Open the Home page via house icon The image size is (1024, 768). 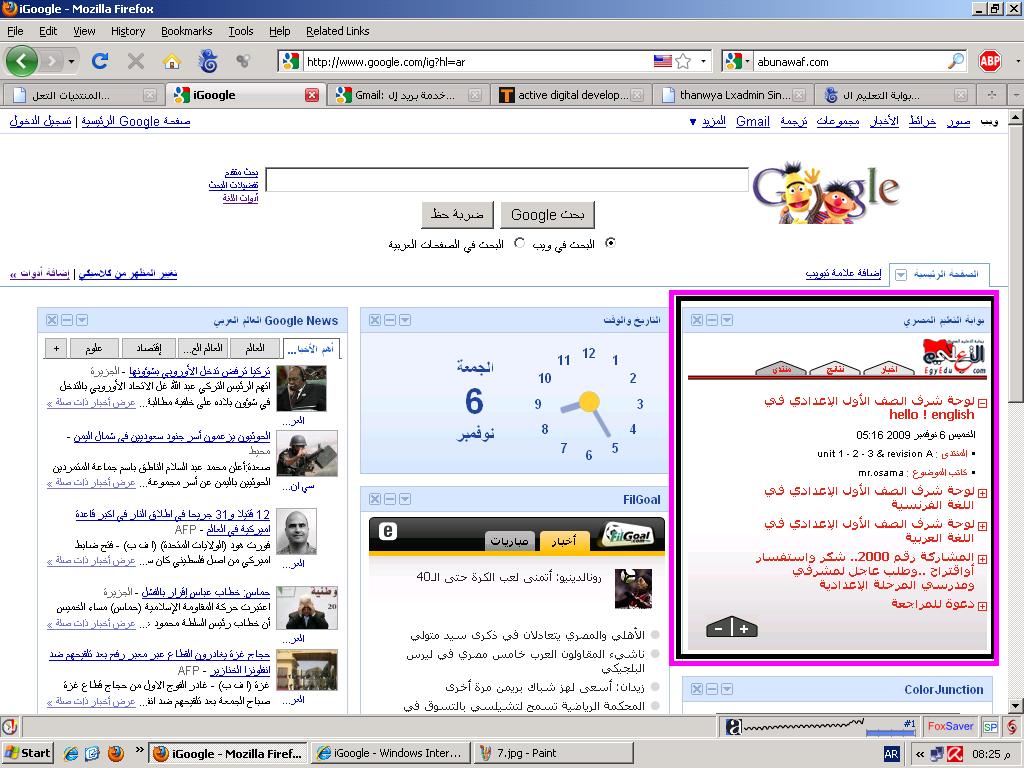coord(172,62)
